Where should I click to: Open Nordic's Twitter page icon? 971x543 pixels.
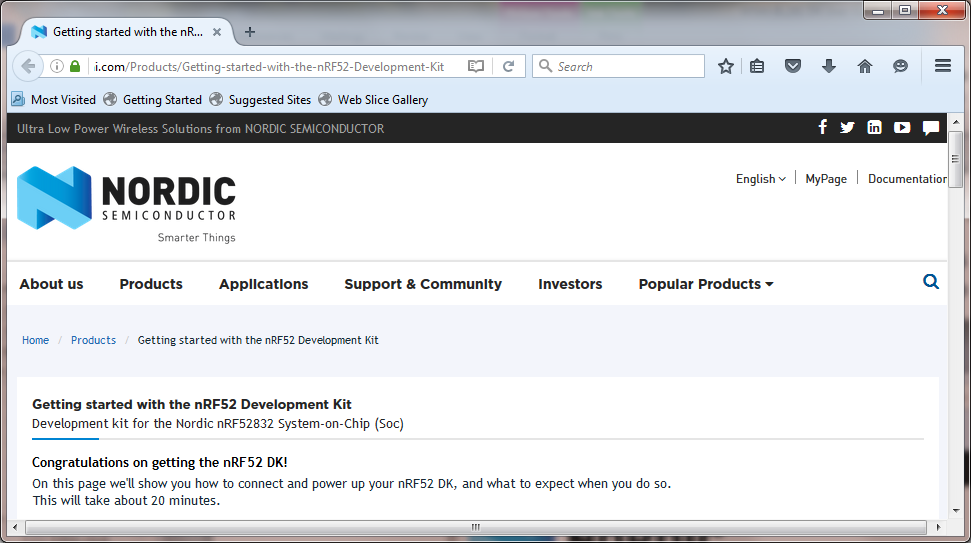coord(847,127)
